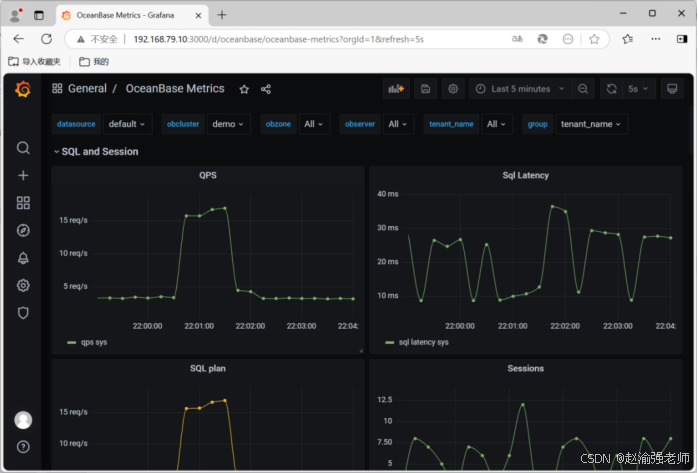Open the browser favorites list icon
Image resolution: width=698 pixels, height=473 pixels.
click(628, 39)
